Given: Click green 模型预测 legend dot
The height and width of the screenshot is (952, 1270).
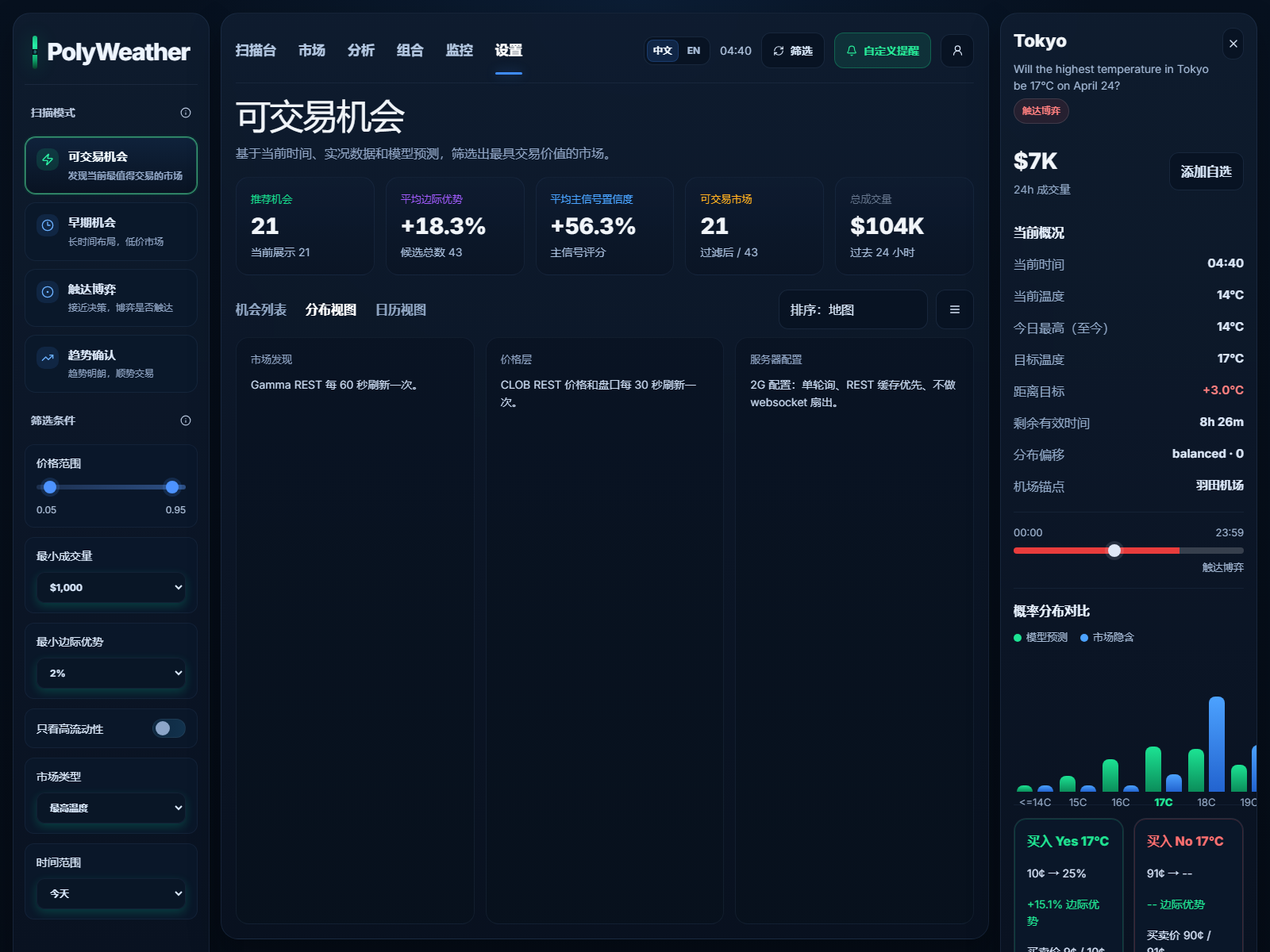Looking at the screenshot, I should tap(1018, 638).
